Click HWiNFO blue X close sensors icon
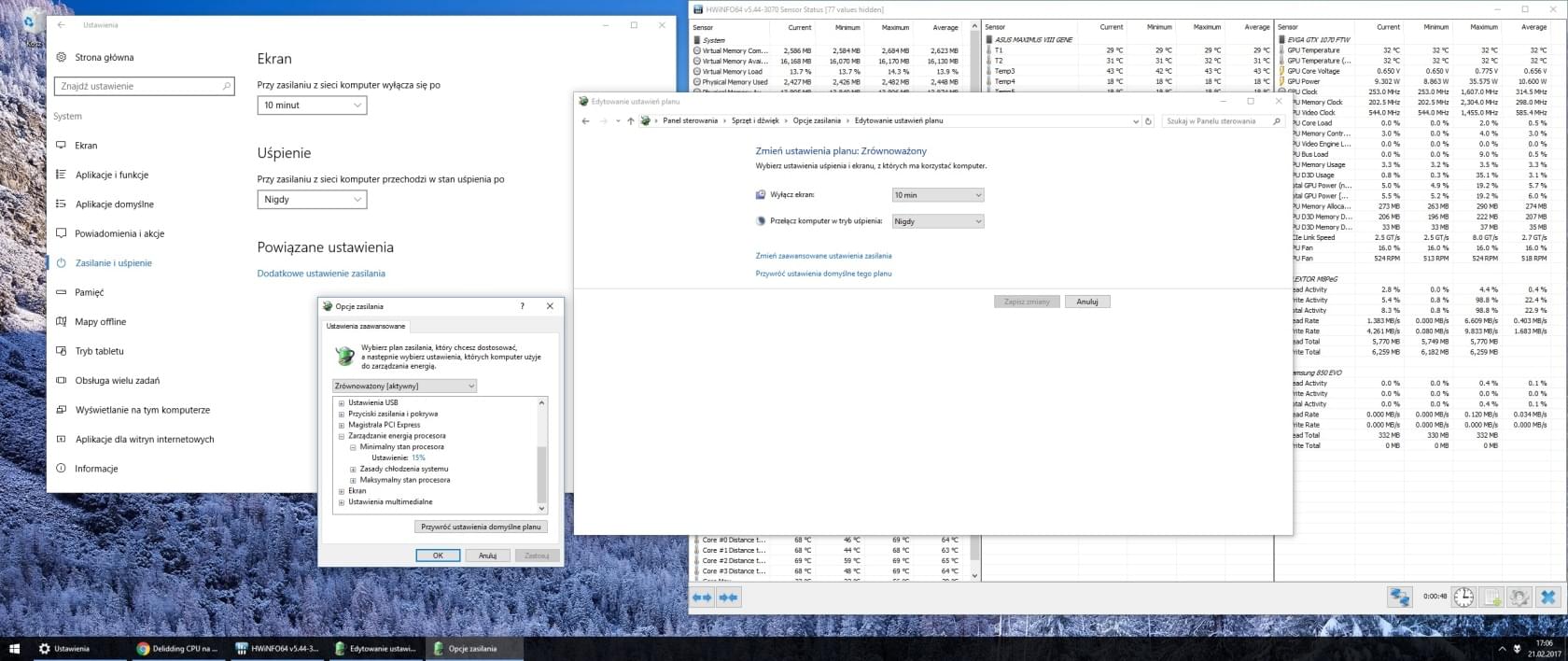1568x661 pixels. [1547, 598]
